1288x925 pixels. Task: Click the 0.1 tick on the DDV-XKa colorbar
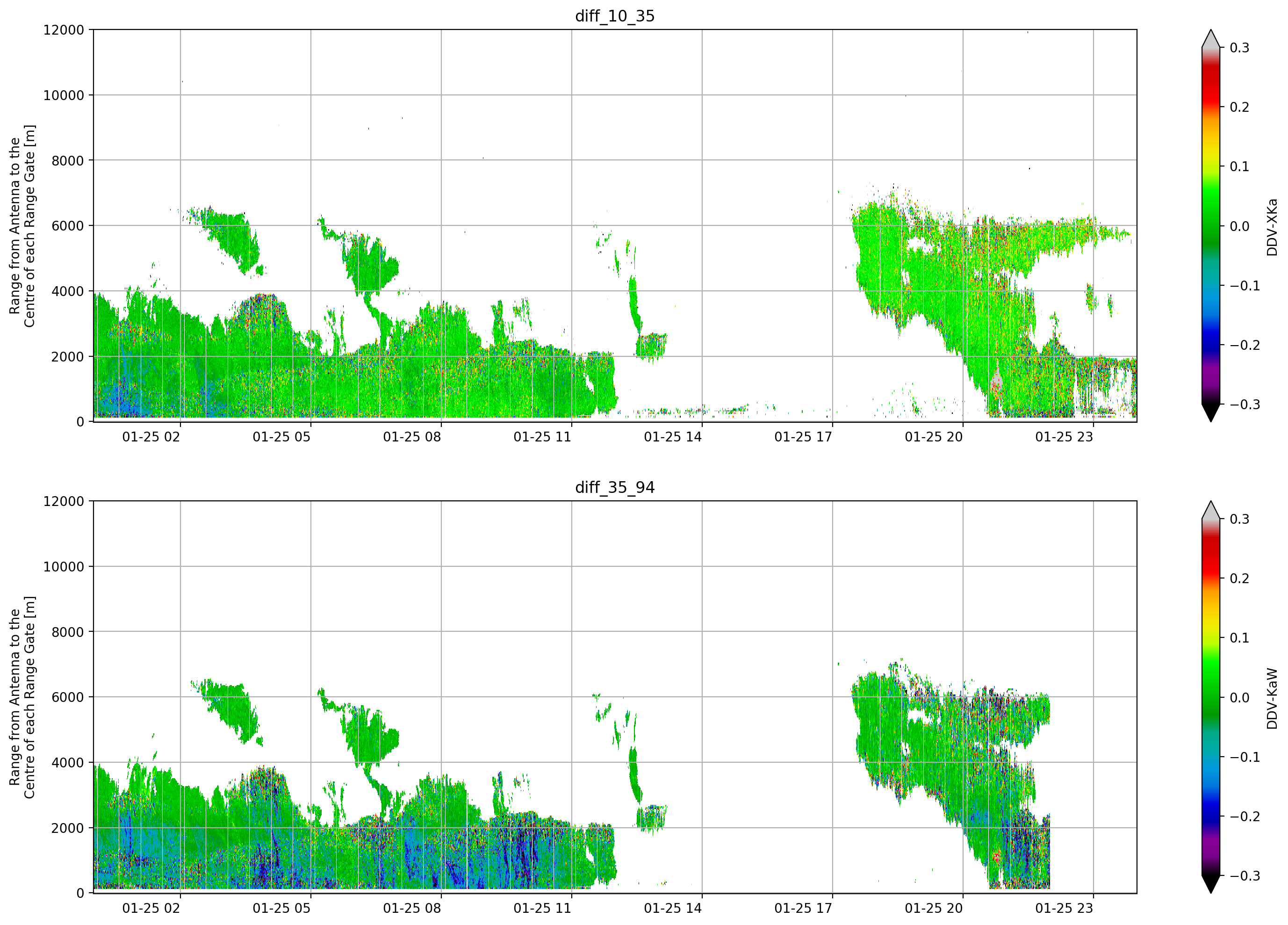[1240, 166]
